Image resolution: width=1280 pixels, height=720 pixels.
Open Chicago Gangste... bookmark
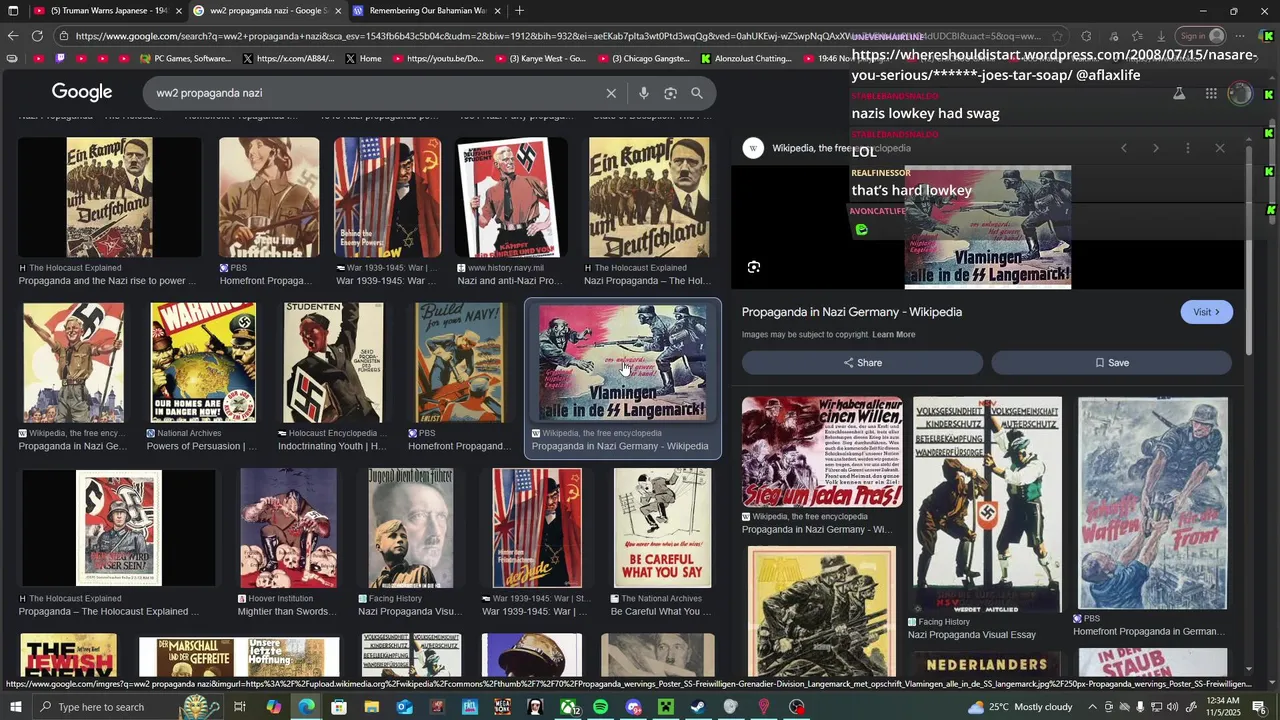point(643,59)
